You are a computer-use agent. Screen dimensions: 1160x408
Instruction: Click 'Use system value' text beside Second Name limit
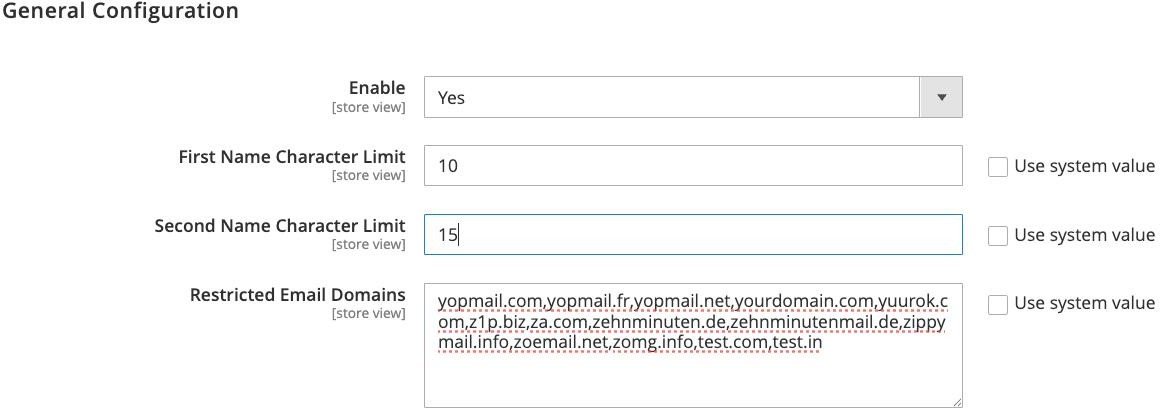(x=1084, y=235)
